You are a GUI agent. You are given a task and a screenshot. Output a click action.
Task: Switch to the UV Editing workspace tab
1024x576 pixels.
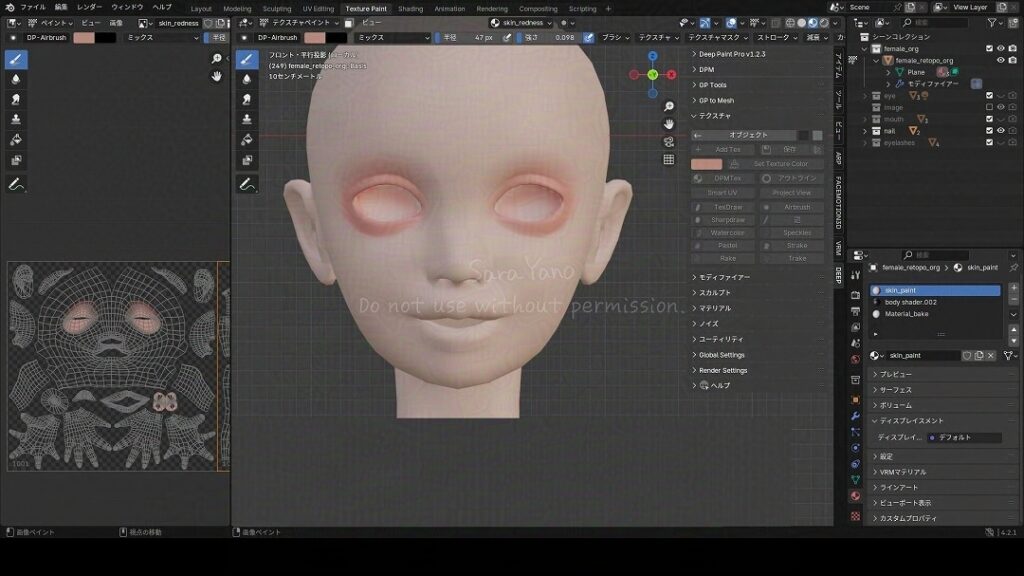pyautogui.click(x=318, y=8)
